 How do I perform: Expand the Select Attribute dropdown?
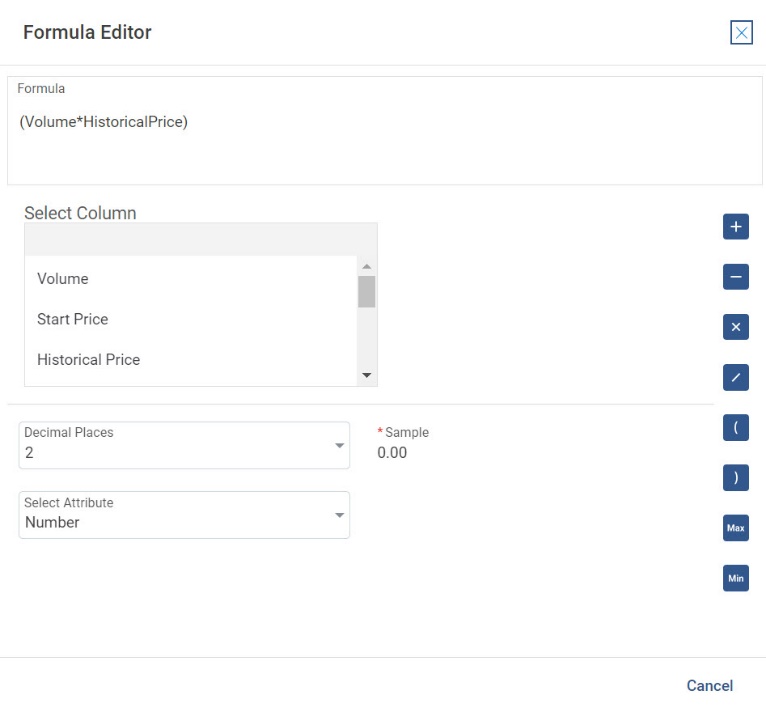(184, 514)
